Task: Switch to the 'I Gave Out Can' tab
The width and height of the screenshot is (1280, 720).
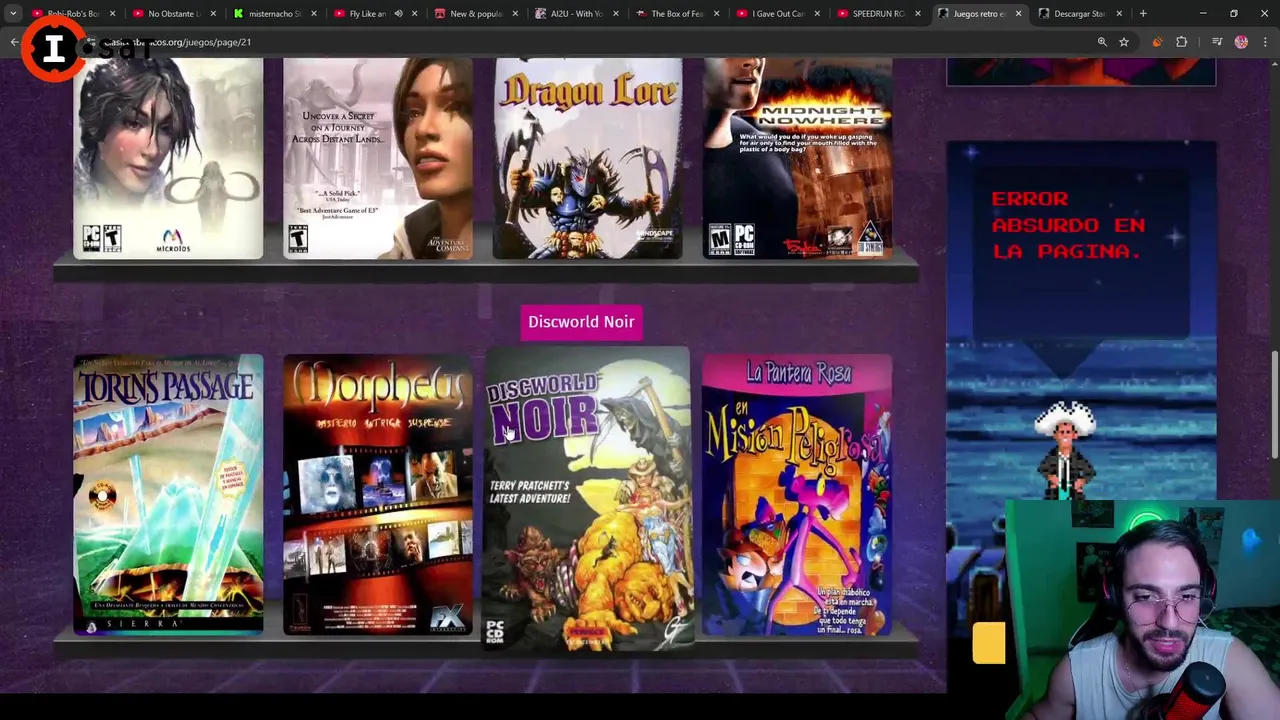Action: pyautogui.click(x=777, y=14)
